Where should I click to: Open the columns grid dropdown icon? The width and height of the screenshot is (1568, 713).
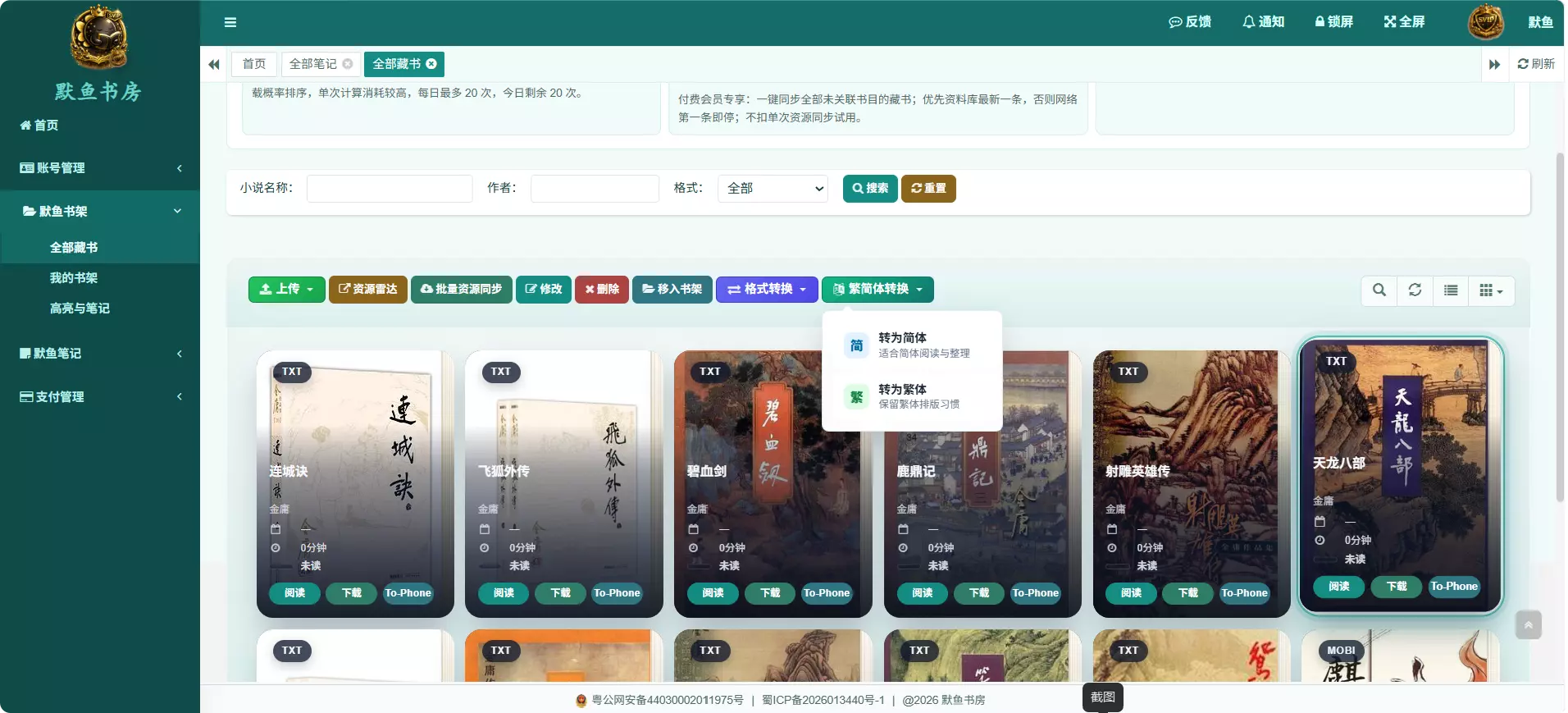coord(1491,290)
